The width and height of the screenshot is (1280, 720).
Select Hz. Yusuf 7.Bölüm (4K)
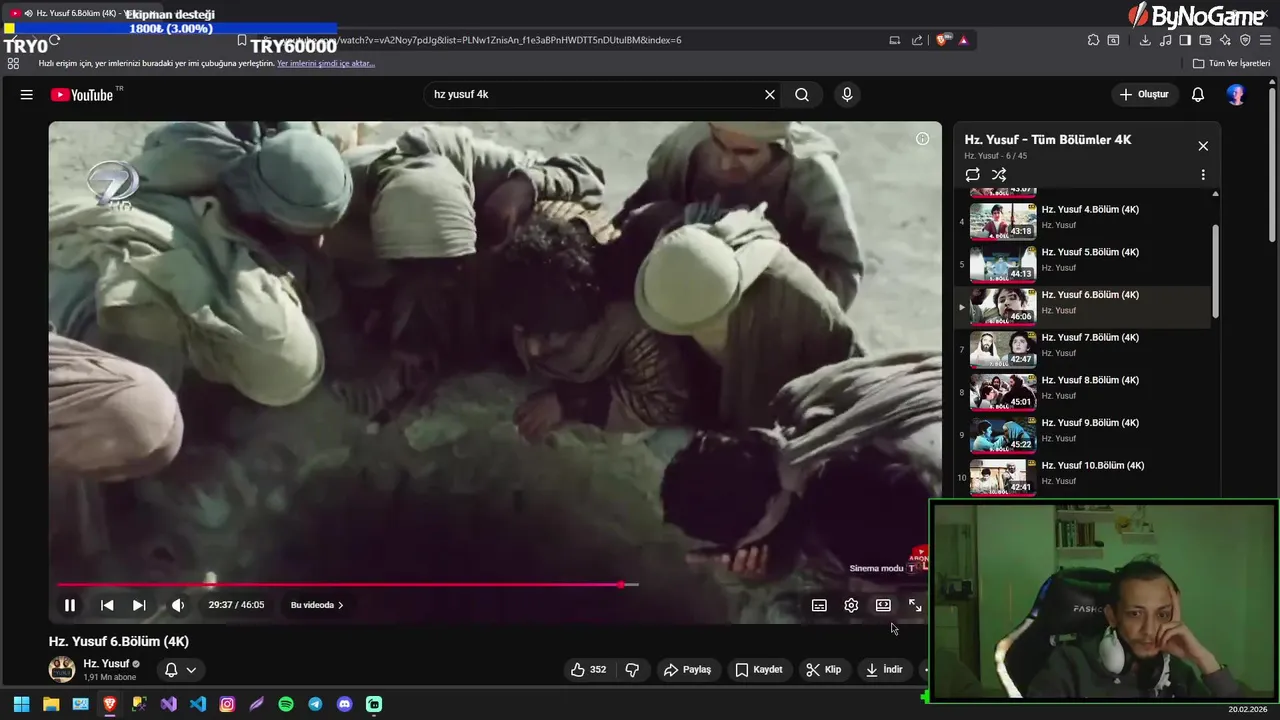point(1084,349)
